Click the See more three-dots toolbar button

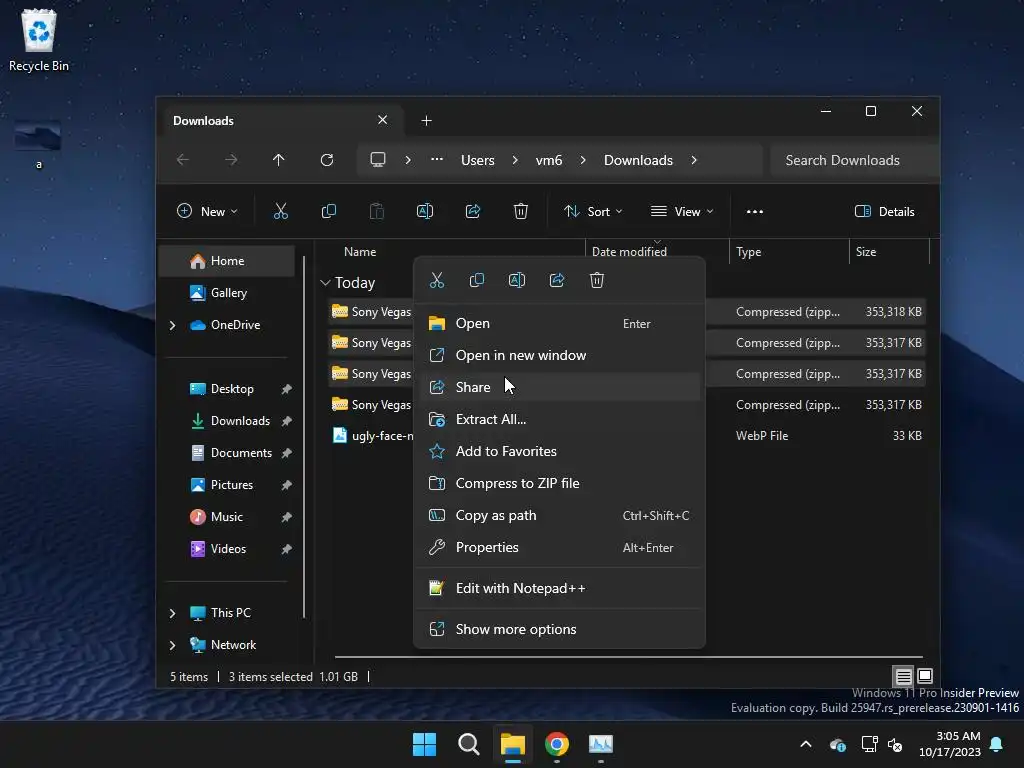click(x=755, y=211)
